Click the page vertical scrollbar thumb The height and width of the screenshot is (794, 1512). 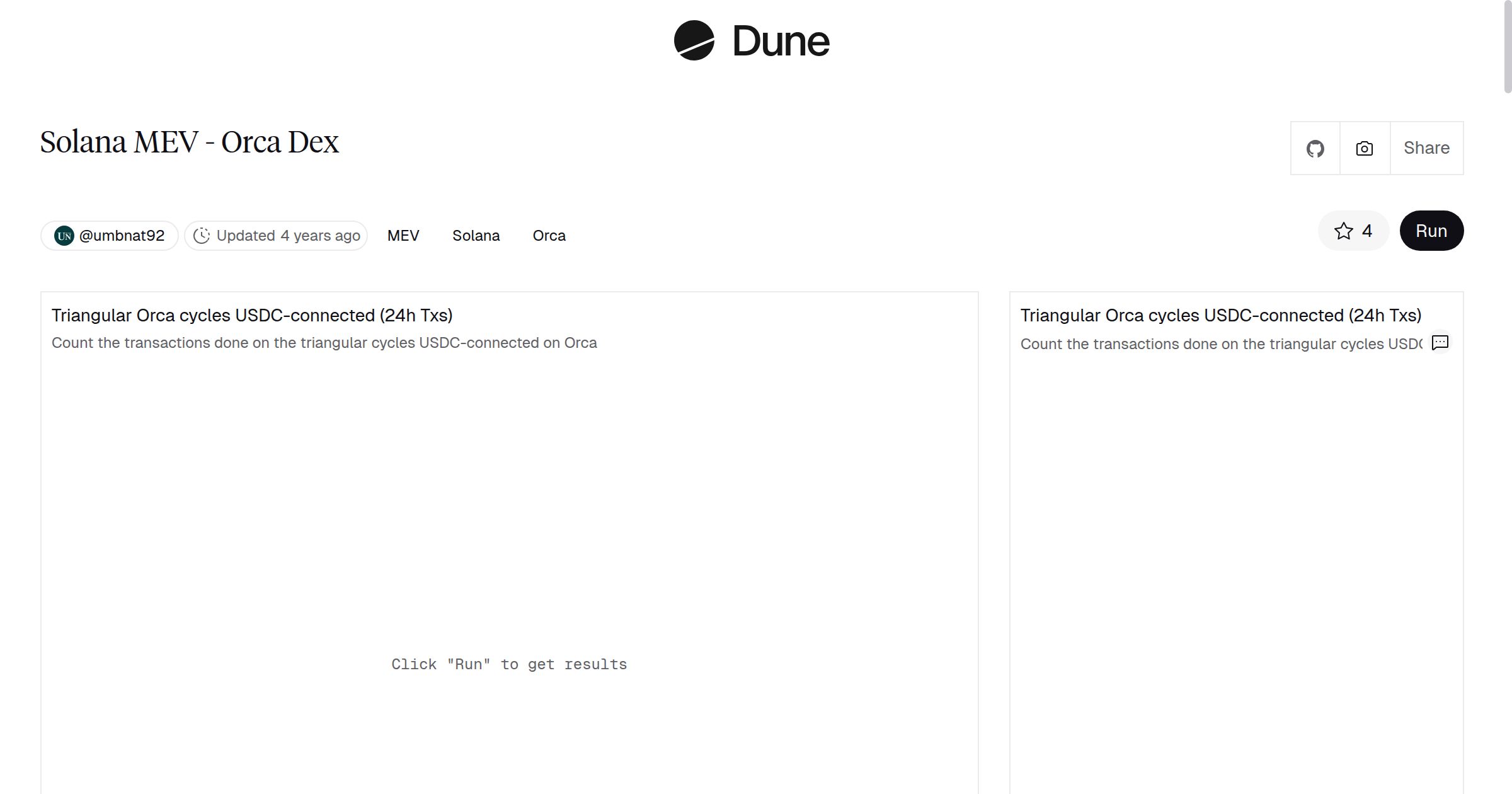click(1507, 47)
